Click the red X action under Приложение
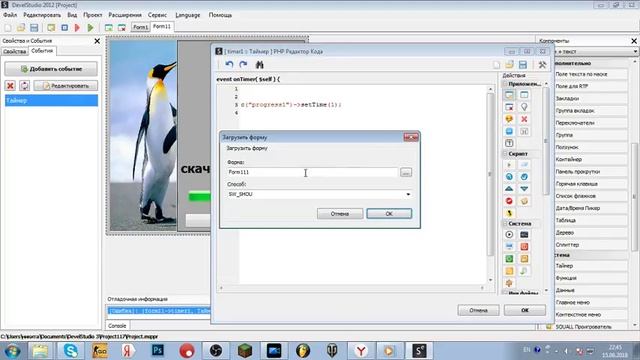Screen dimensions: 640x360 (524, 119)
